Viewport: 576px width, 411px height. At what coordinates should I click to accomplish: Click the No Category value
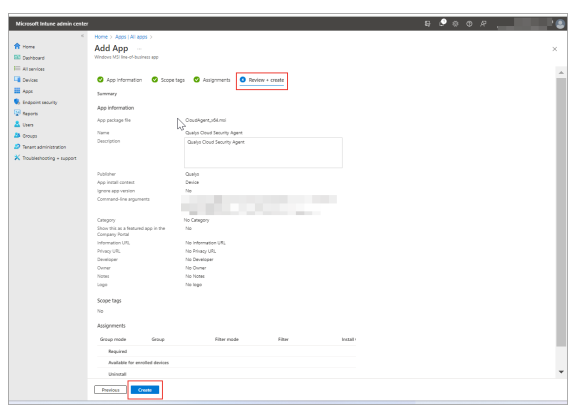[197, 220]
